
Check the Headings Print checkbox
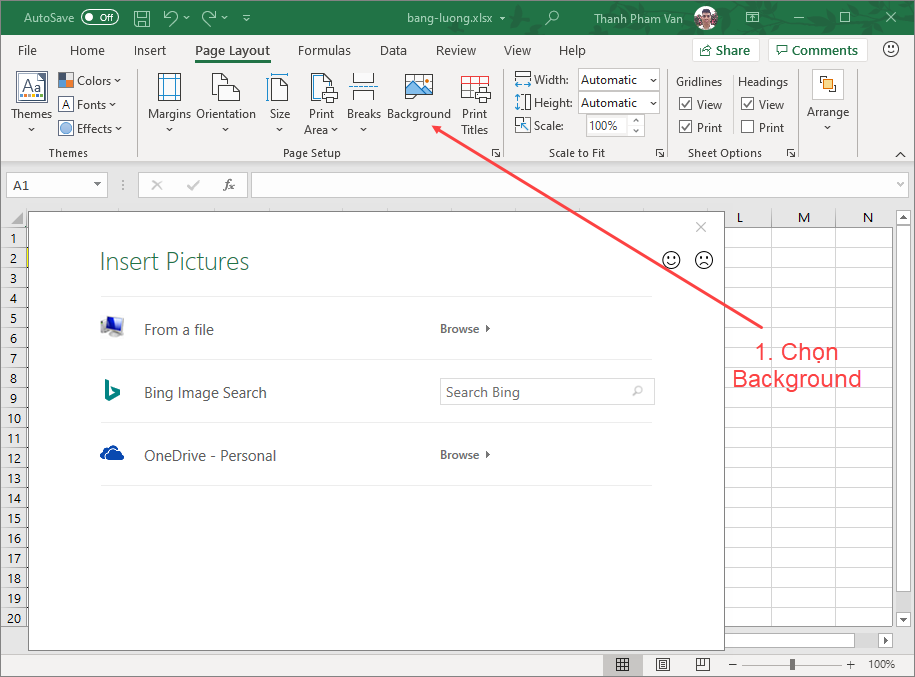click(x=748, y=127)
